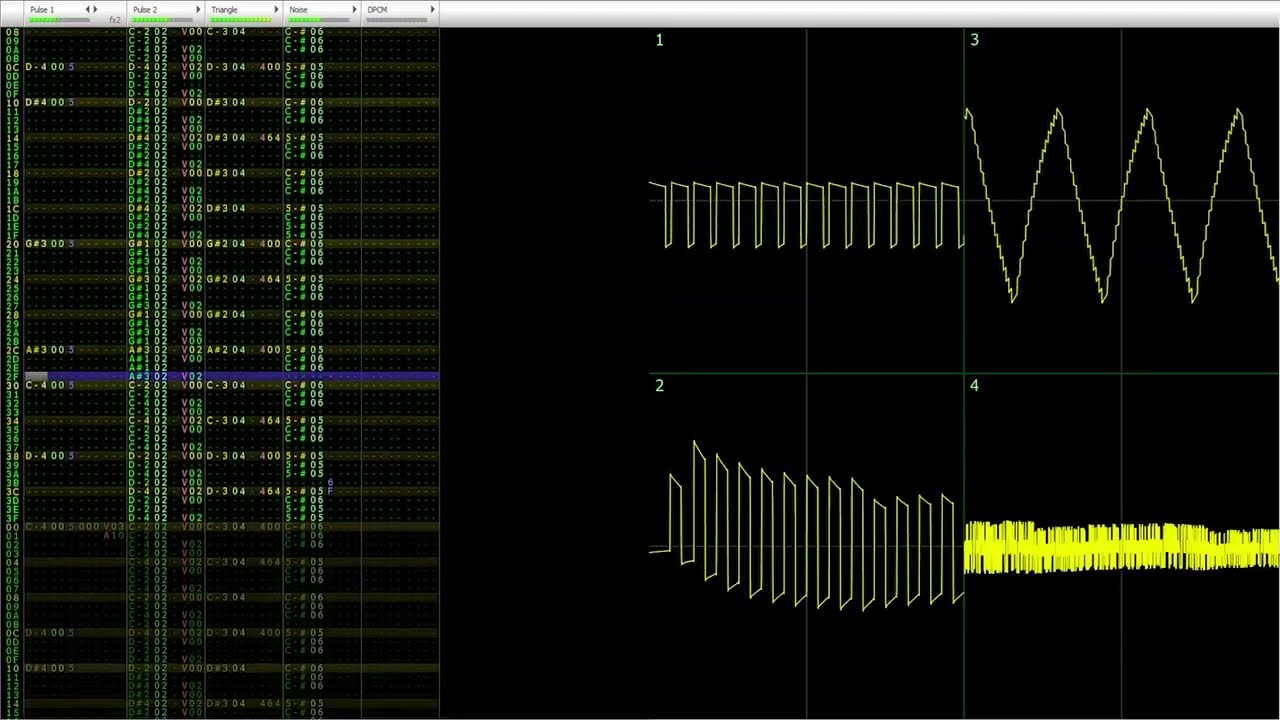
Task: Click row number 30 in pattern editor
Action: tap(13, 385)
